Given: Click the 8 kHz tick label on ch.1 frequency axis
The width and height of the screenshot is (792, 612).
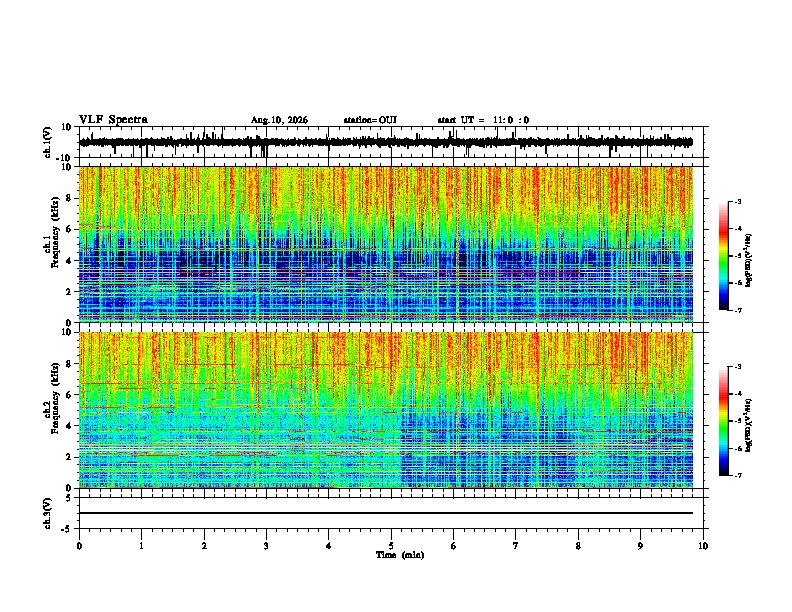Looking at the screenshot, I should [x=70, y=198].
